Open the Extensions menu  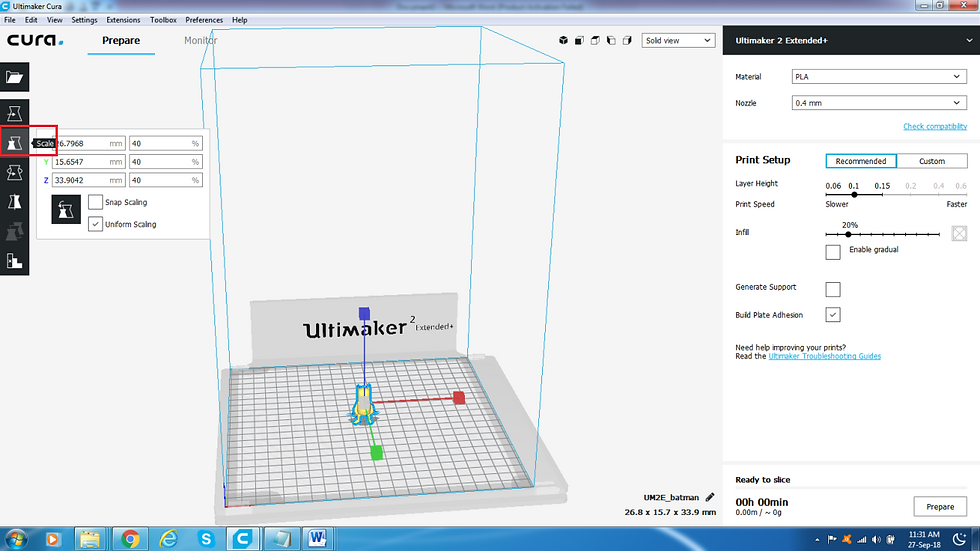[x=123, y=20]
